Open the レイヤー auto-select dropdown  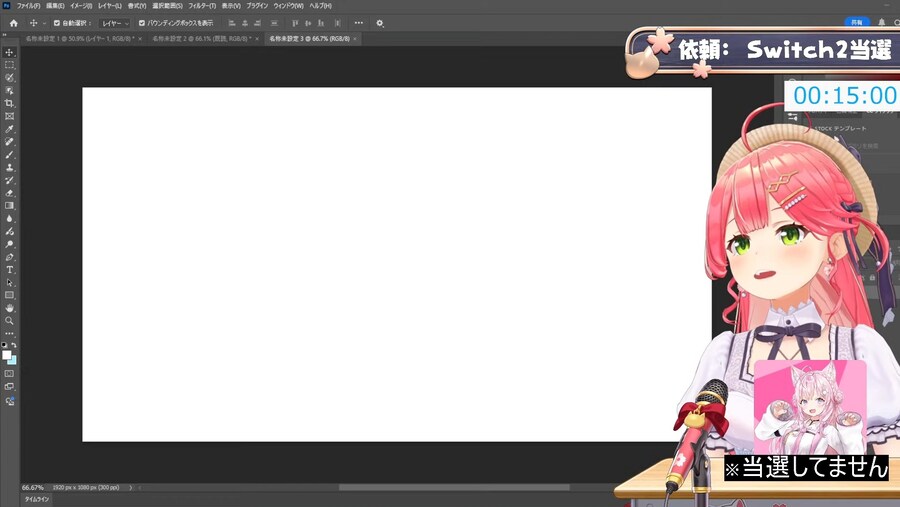point(115,24)
